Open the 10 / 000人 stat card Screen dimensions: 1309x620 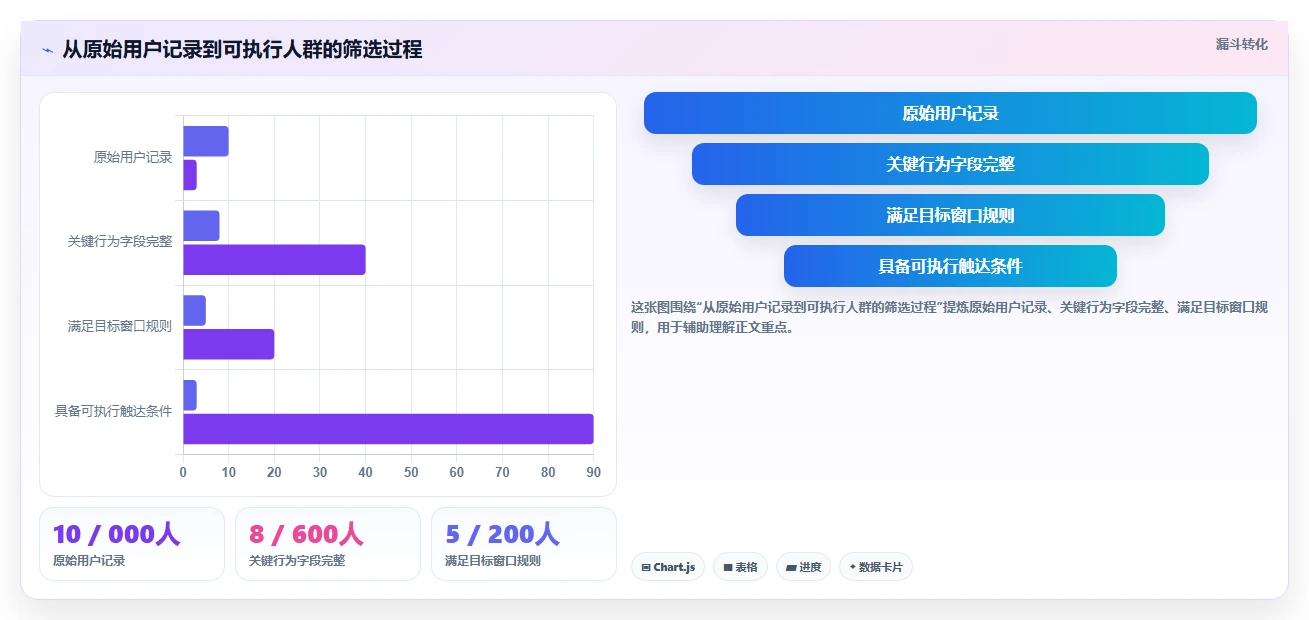[132, 544]
